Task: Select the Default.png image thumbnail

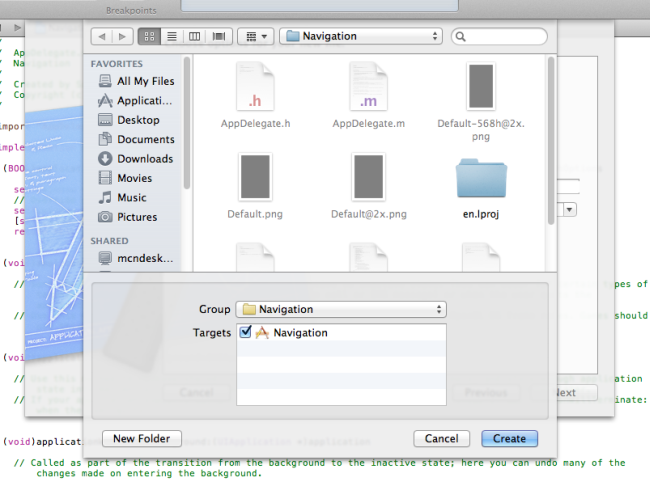Action: point(255,177)
